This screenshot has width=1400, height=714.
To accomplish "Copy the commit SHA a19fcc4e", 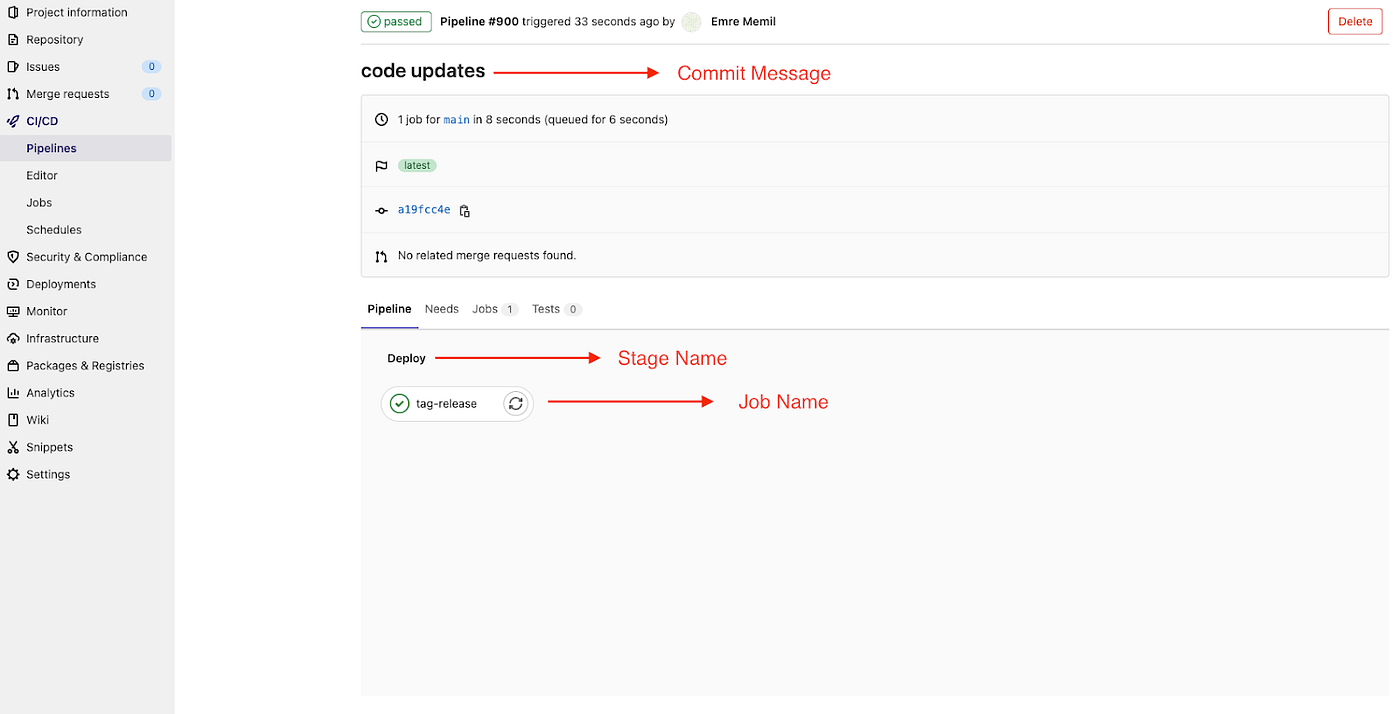I will click(x=464, y=210).
